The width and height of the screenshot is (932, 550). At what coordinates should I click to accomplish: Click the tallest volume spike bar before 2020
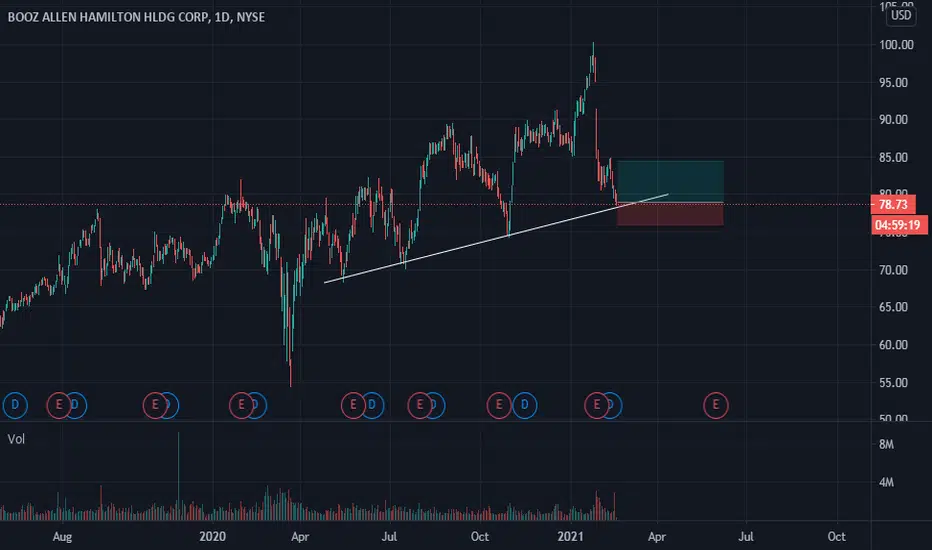(178, 476)
